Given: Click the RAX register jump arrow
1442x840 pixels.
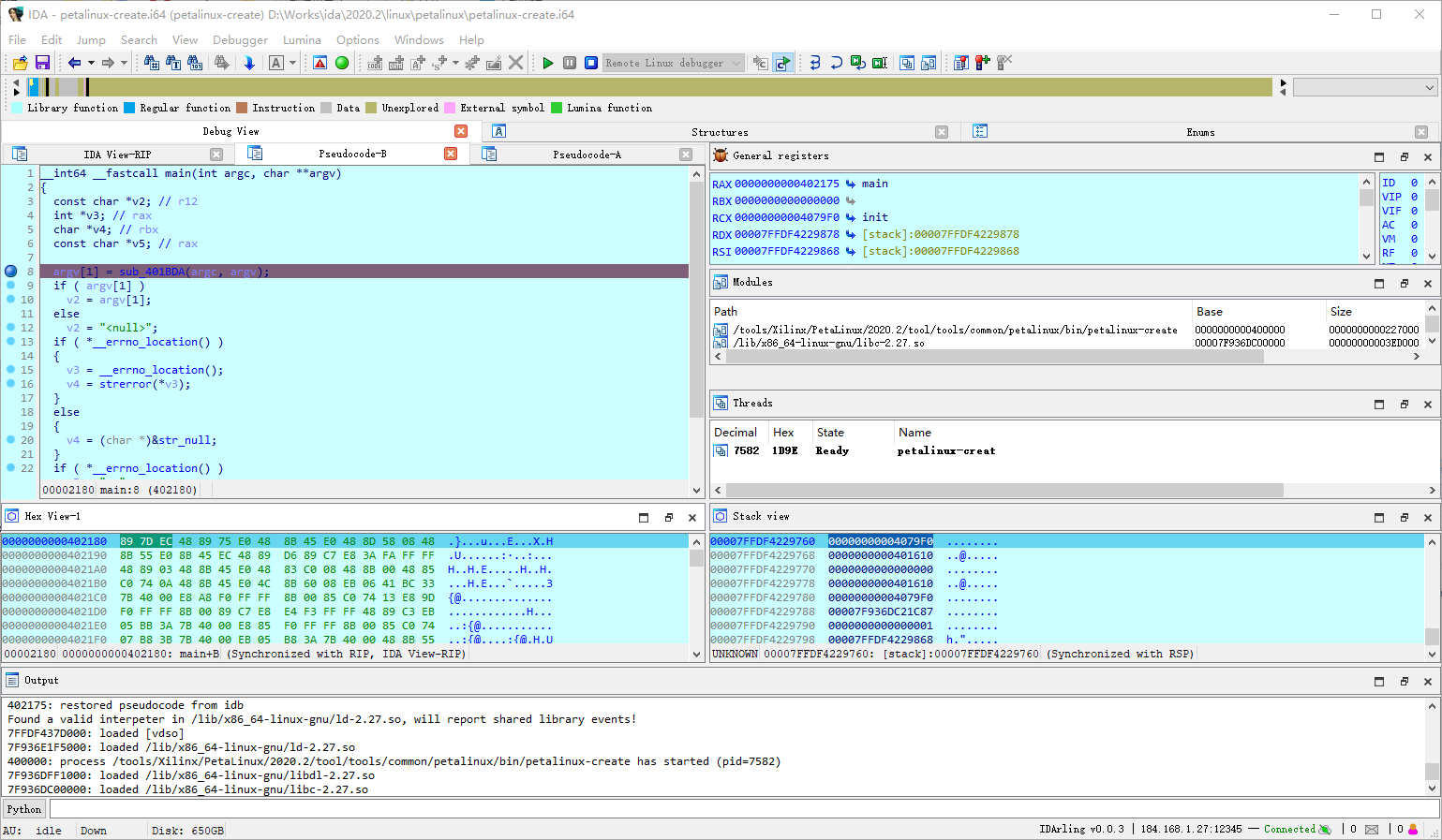Looking at the screenshot, I should click(x=851, y=184).
